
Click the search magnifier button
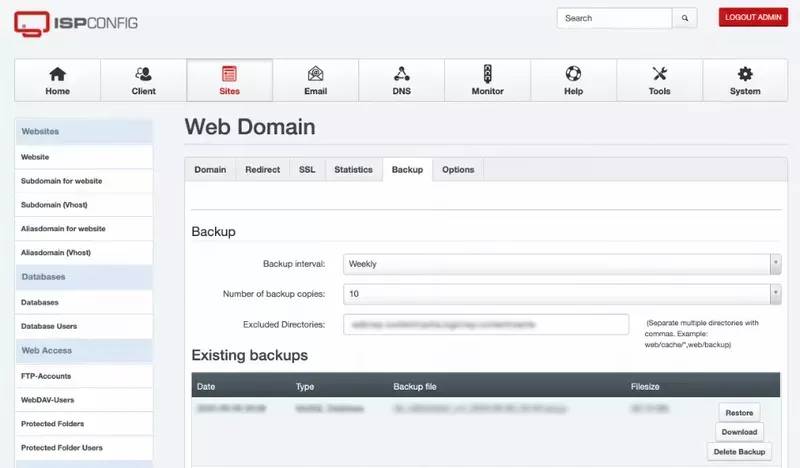(x=685, y=18)
